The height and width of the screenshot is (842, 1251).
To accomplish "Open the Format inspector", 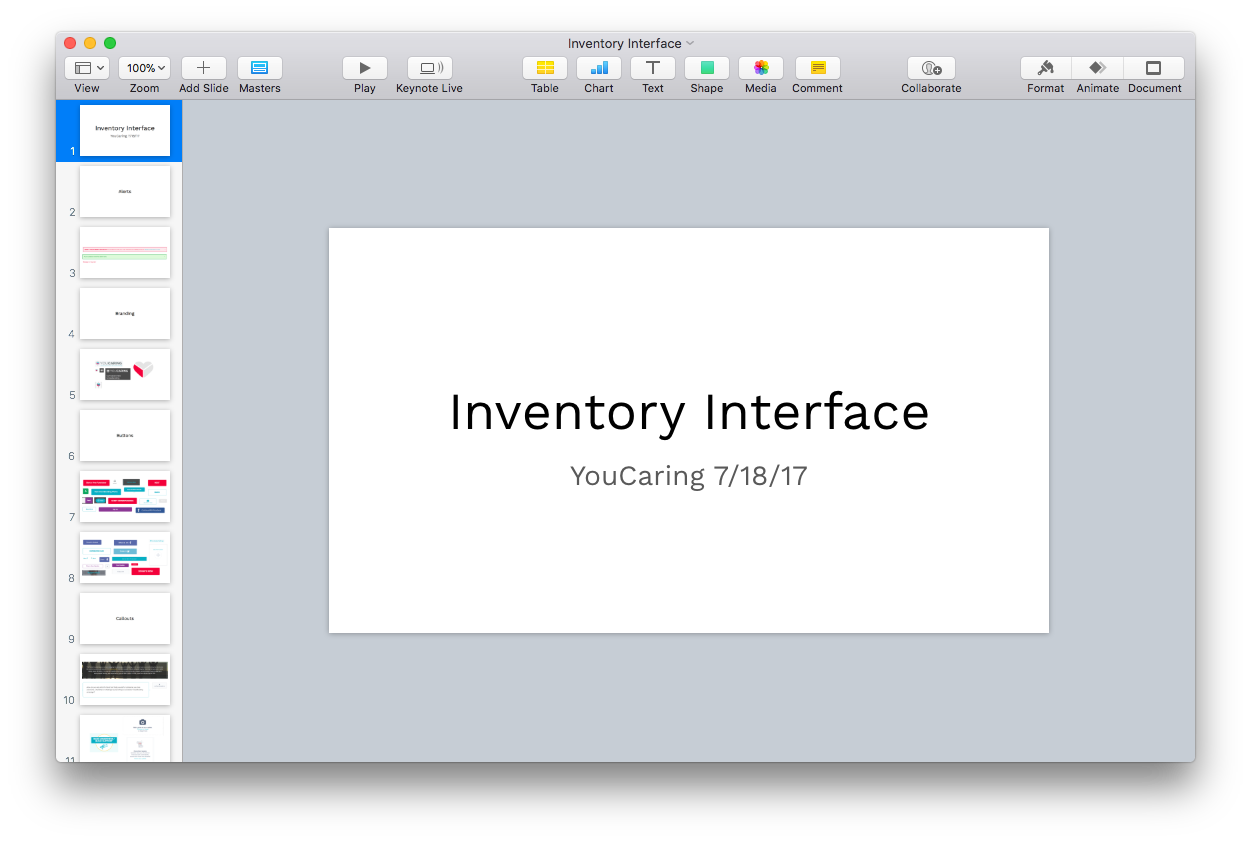I will click(1046, 68).
